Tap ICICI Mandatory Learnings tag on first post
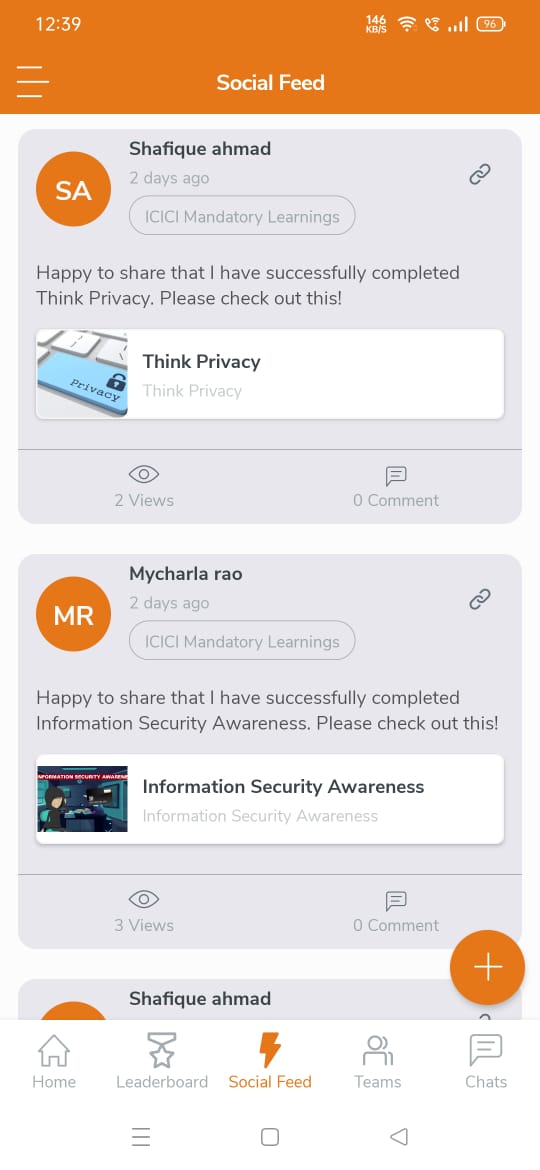 242,216
